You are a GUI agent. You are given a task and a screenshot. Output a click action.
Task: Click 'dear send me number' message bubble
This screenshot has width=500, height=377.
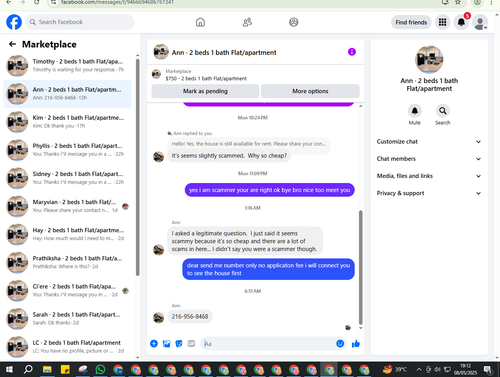[268, 269]
